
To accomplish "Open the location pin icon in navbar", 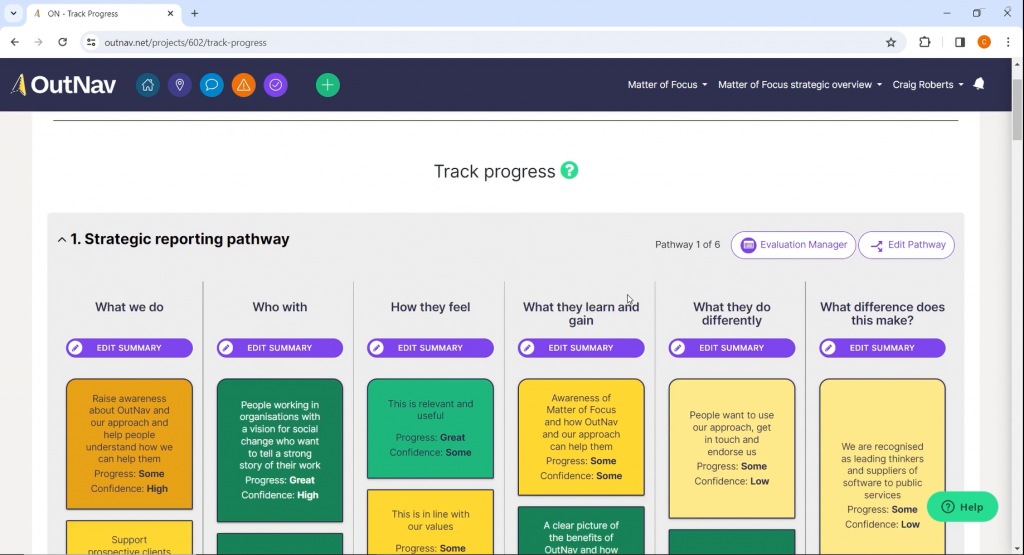I will 180,85.
